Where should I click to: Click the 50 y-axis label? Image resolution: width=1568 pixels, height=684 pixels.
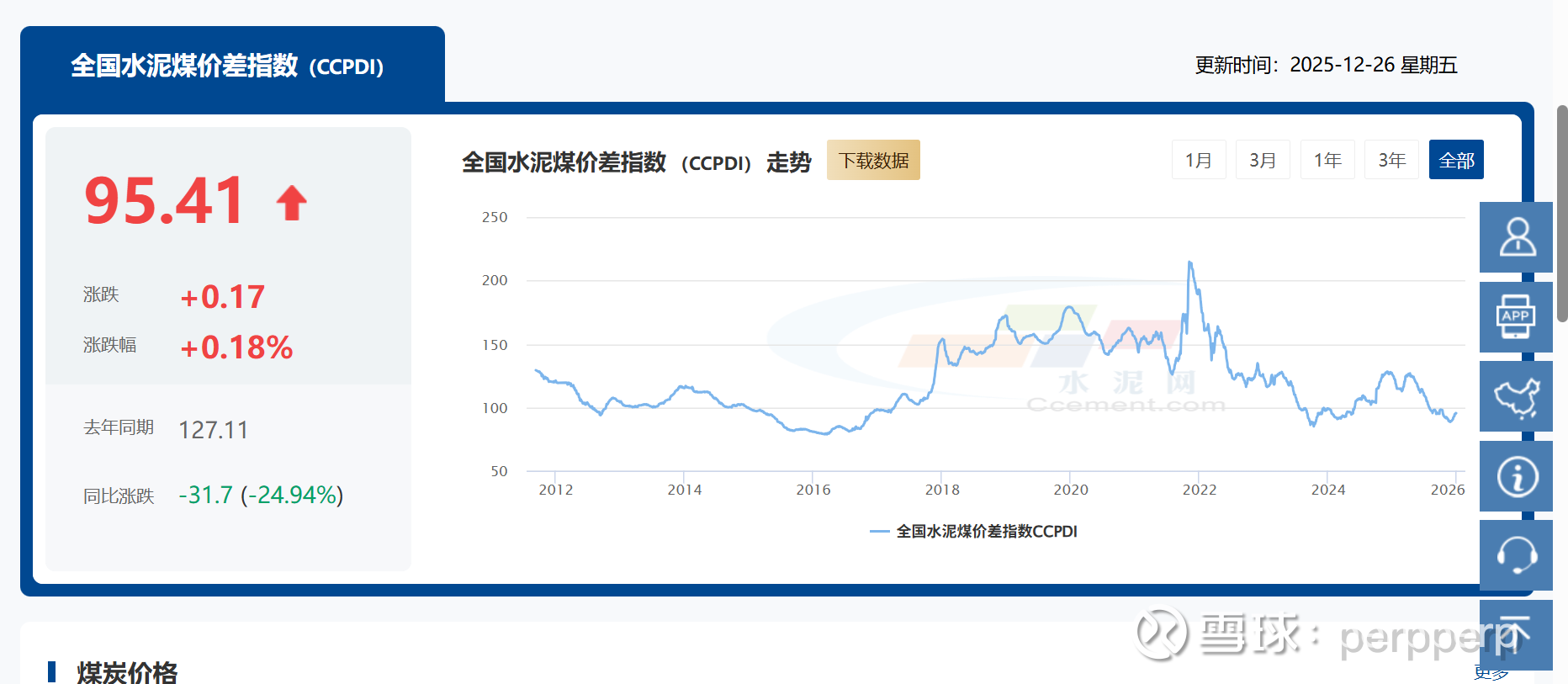(x=499, y=471)
